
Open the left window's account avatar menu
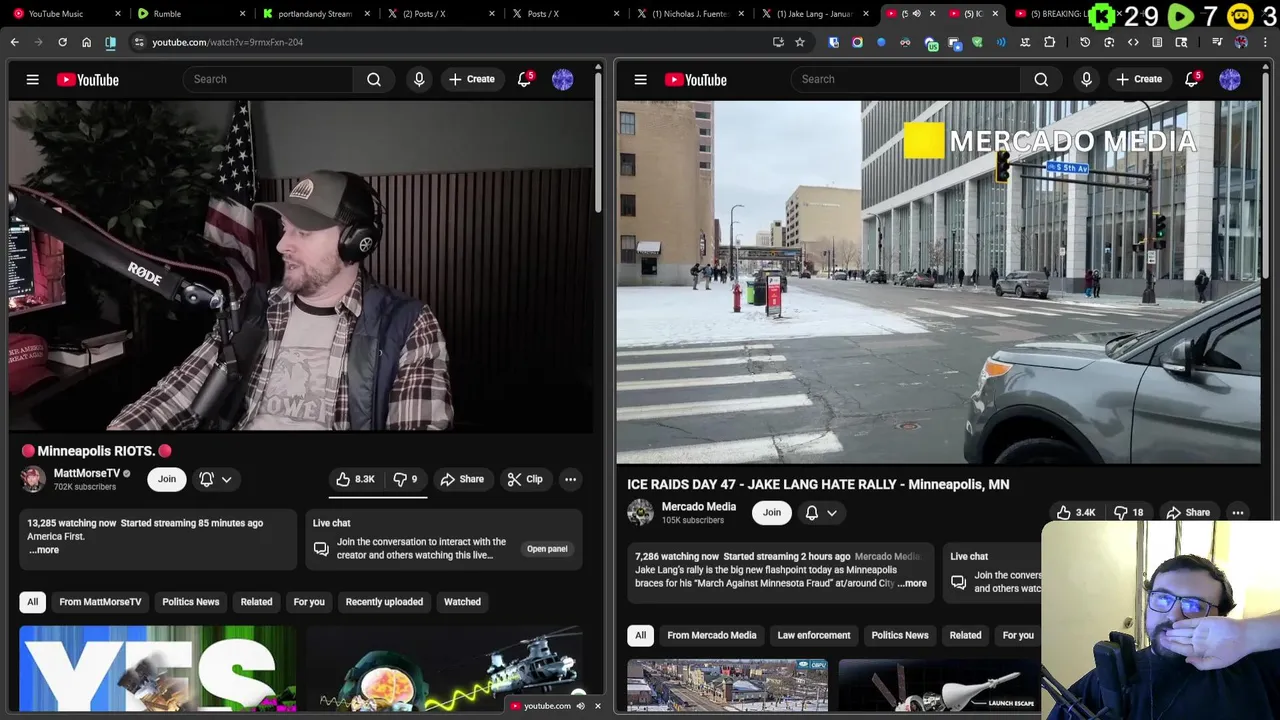(x=563, y=80)
